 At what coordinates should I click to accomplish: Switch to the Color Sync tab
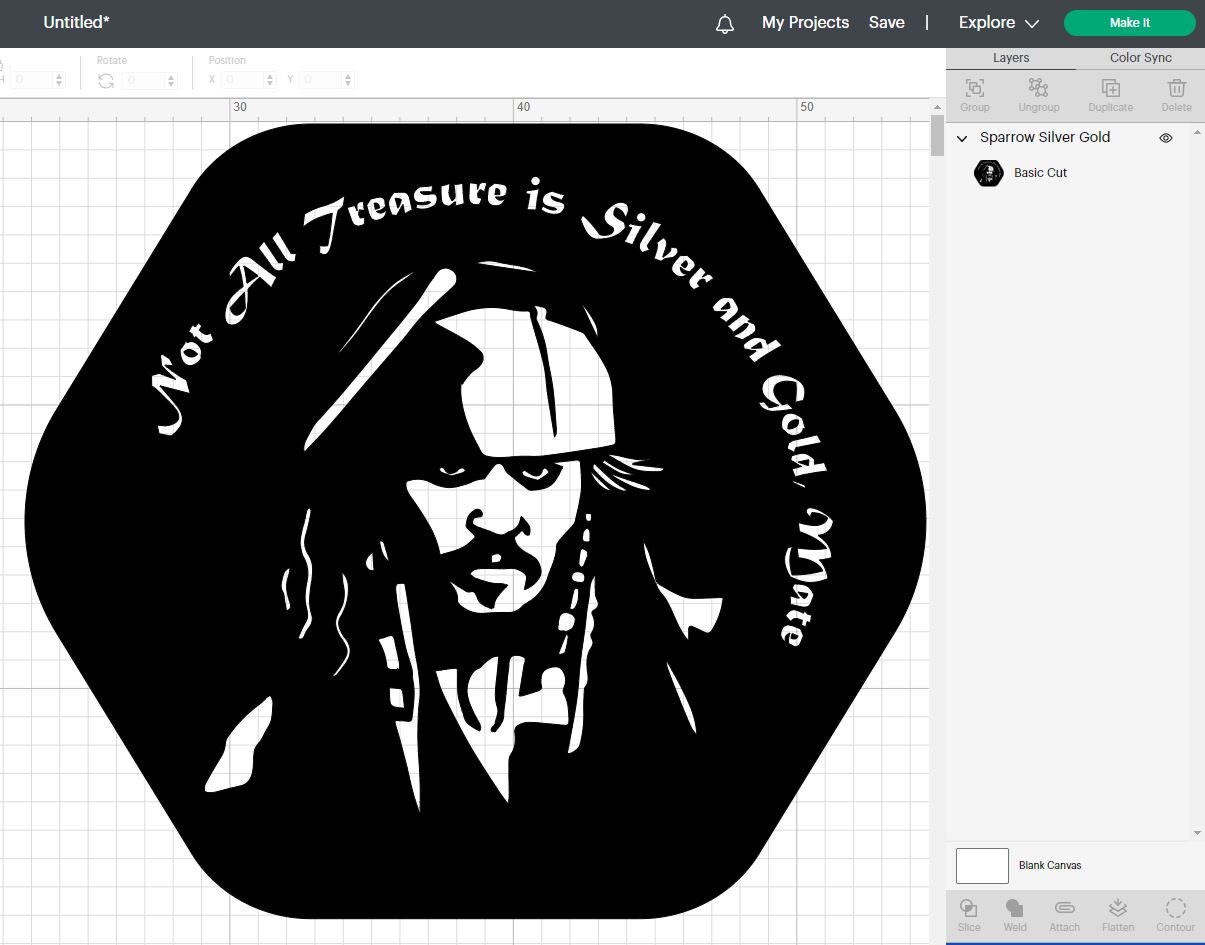(x=1140, y=58)
